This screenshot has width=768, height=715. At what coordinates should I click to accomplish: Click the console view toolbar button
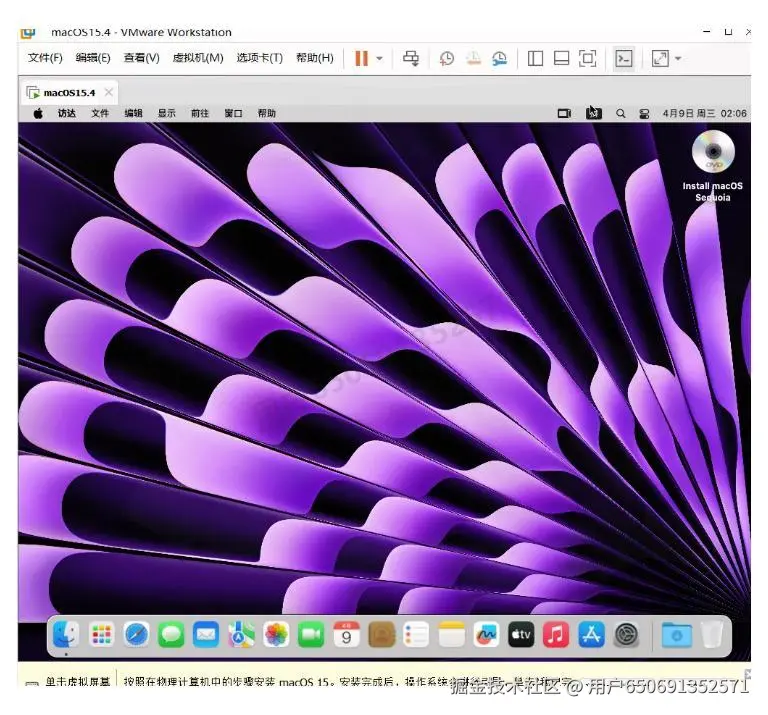pos(624,58)
